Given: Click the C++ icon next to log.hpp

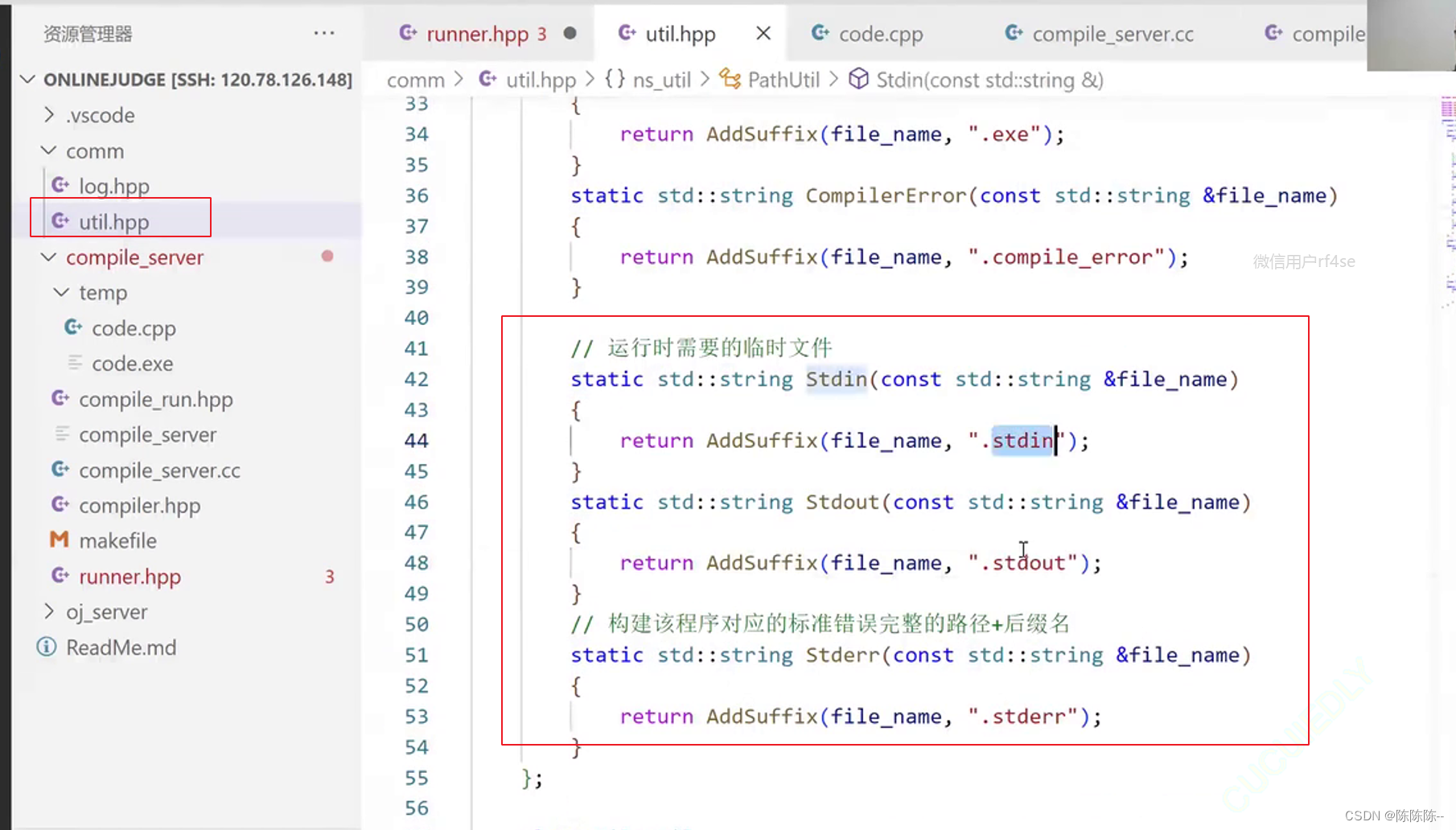Looking at the screenshot, I should coord(60,186).
